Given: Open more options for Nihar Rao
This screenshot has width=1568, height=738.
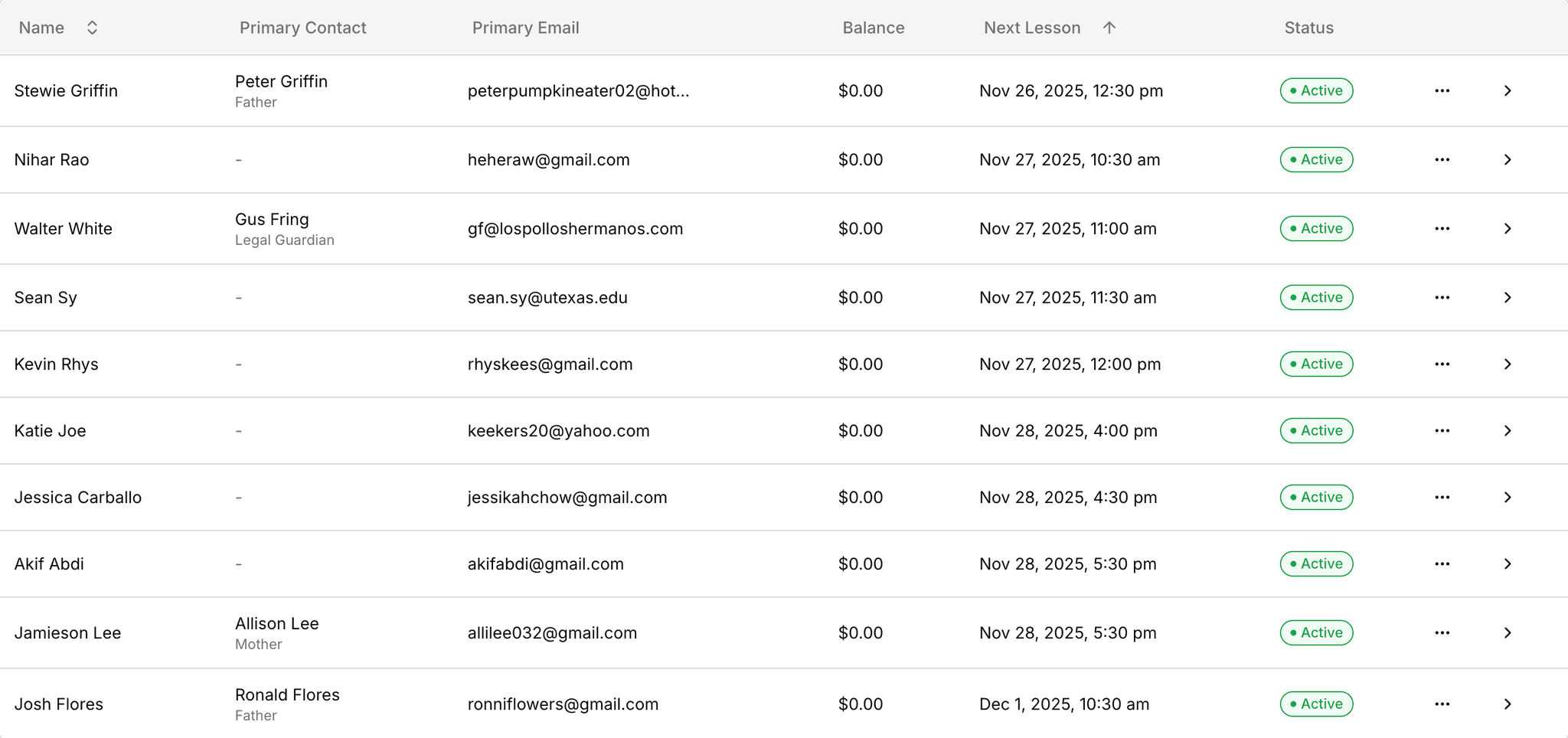Looking at the screenshot, I should click(x=1442, y=160).
